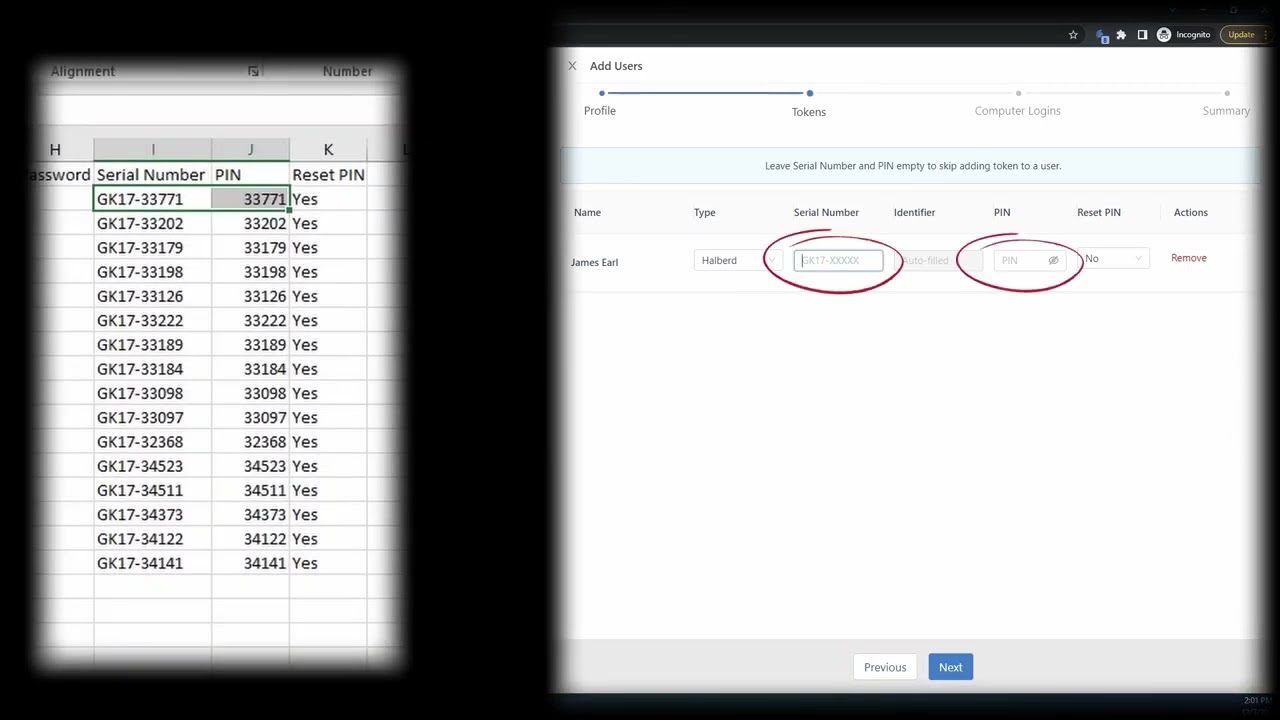Select PIN cell 34523 in Excel
1280x720 pixels.
click(251, 466)
